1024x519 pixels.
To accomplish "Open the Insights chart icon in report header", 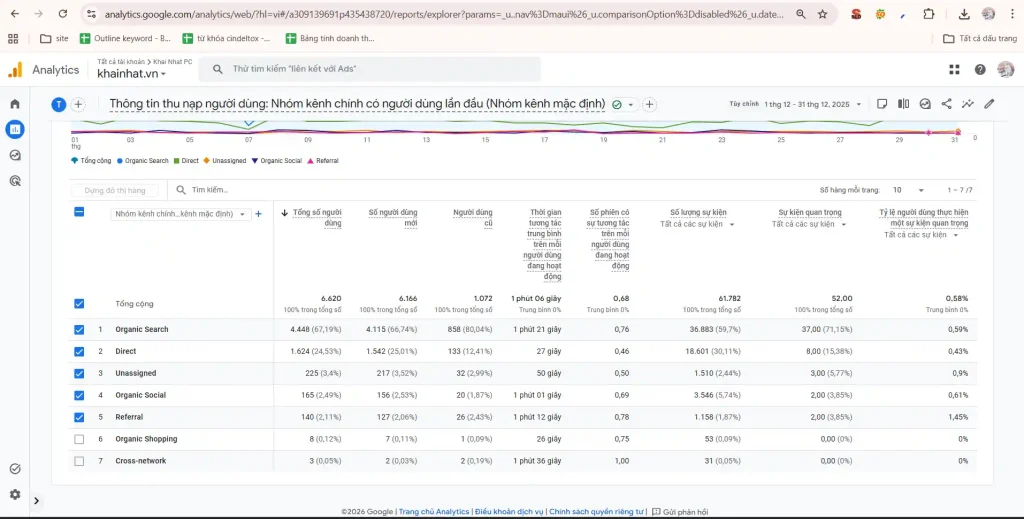I will (925, 104).
